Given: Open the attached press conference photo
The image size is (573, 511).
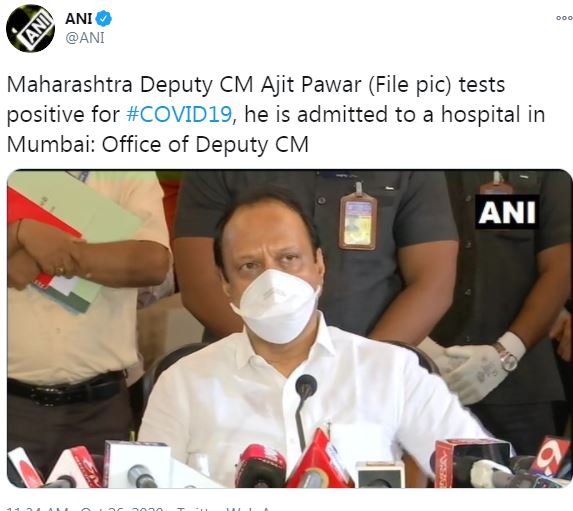Looking at the screenshot, I should (289, 328).
